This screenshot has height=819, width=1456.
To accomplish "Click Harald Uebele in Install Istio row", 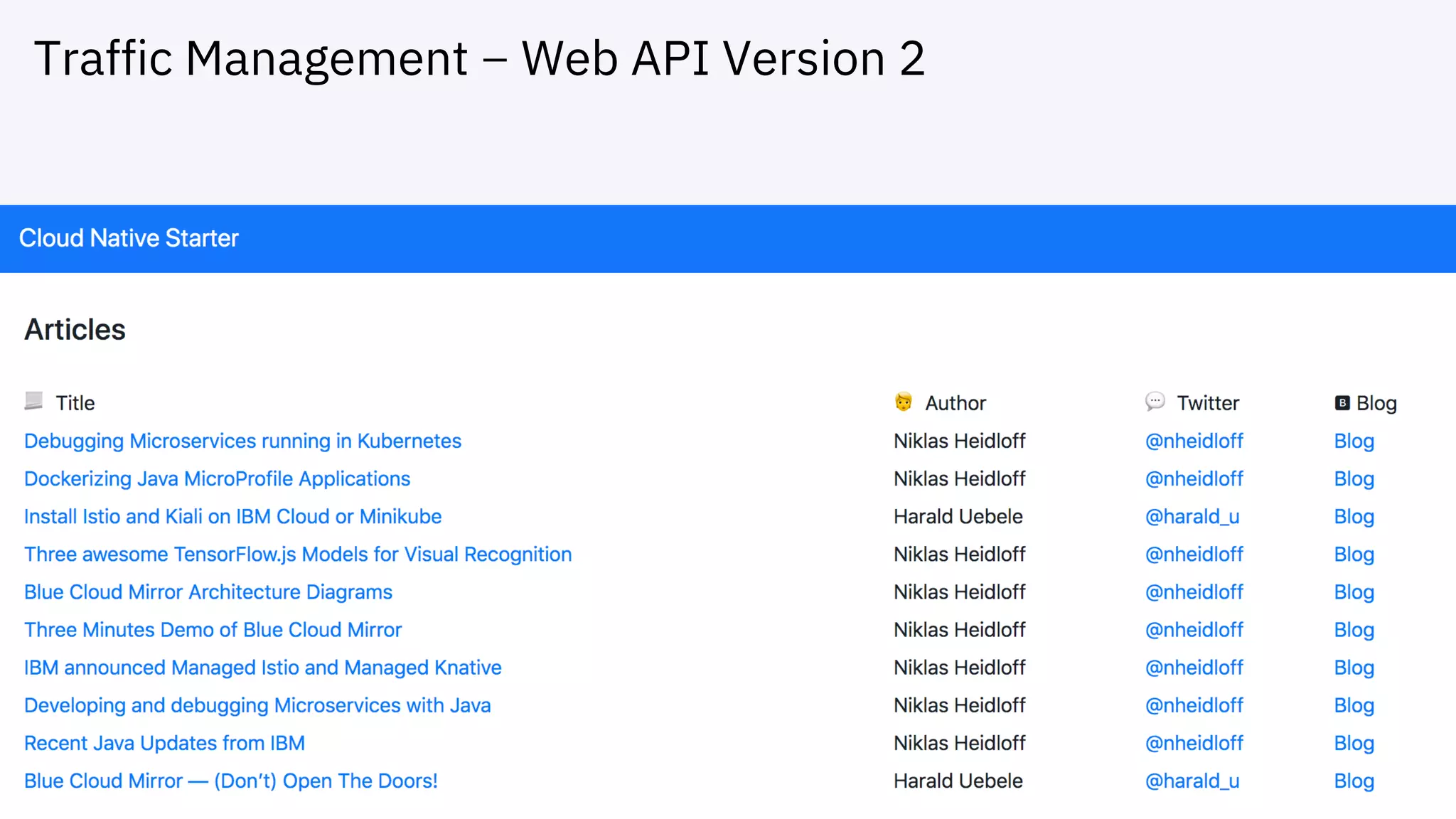I will coord(958,516).
